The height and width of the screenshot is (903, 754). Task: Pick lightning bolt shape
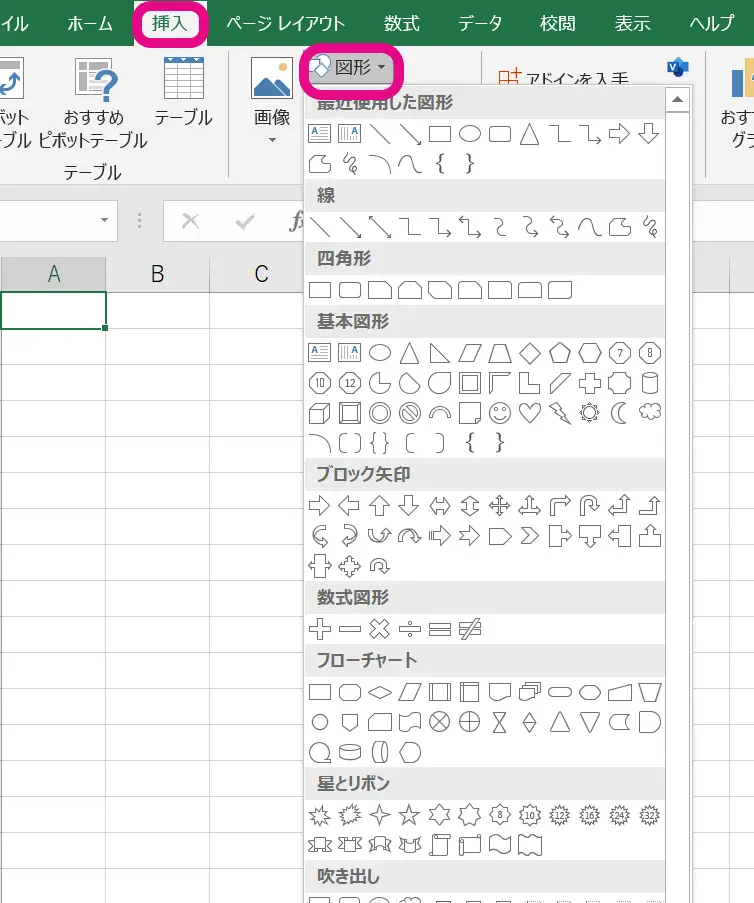[x=559, y=413]
